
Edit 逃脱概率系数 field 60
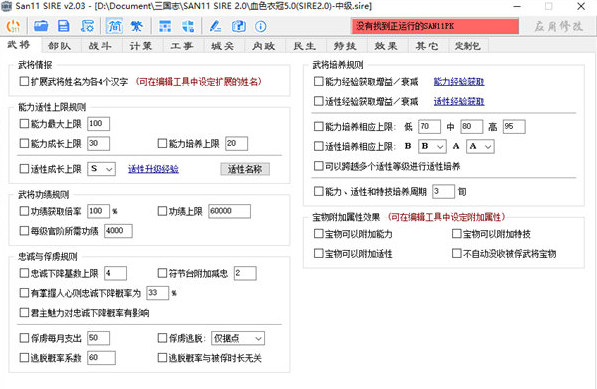click(101, 358)
